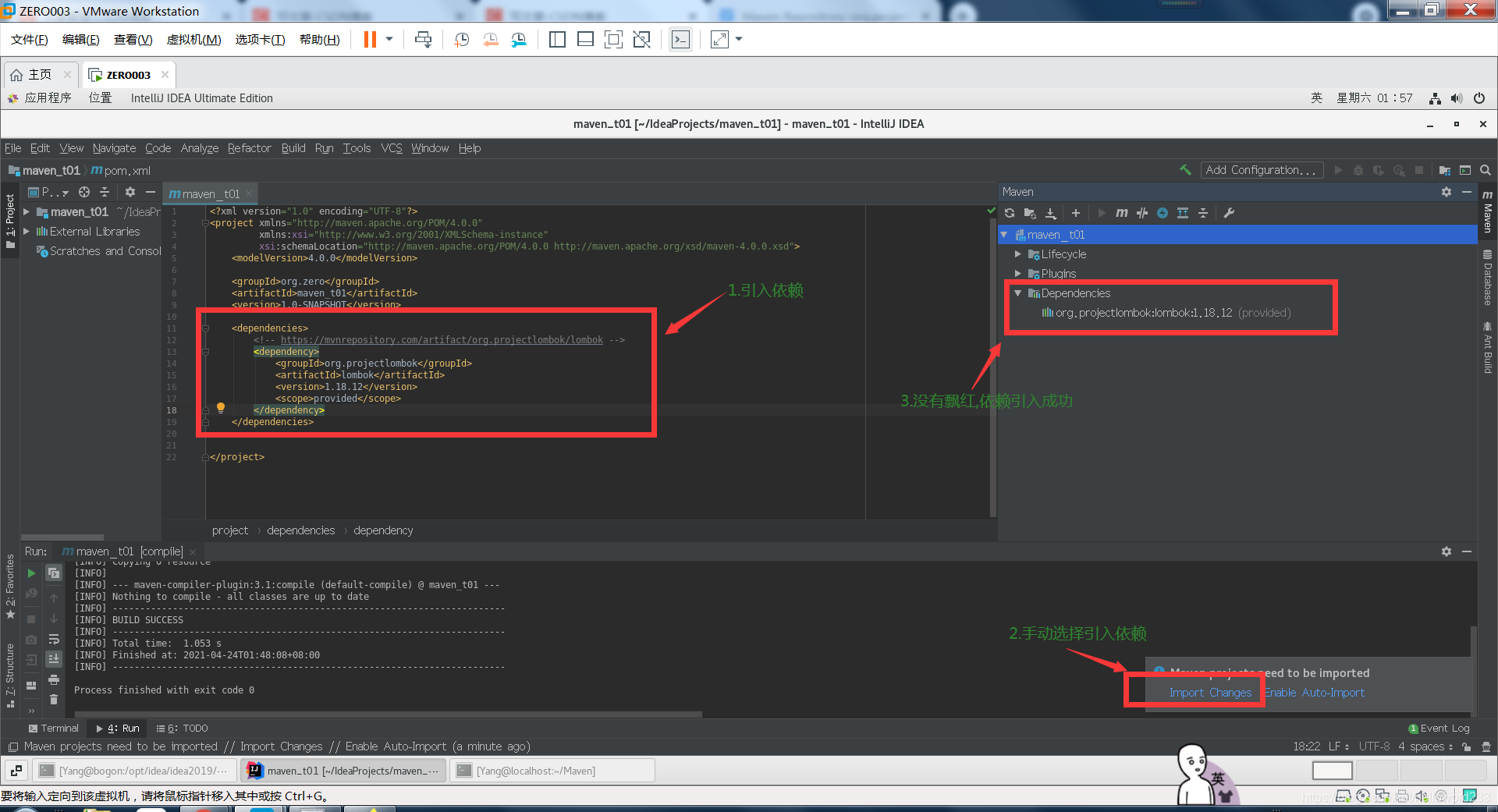Rerun maven_t01 compile with green play

(x=31, y=573)
